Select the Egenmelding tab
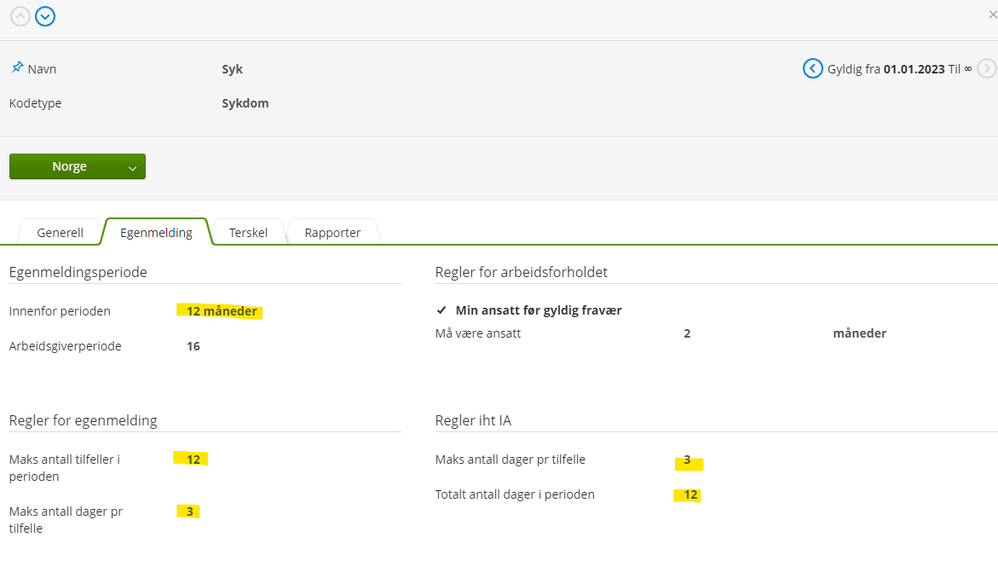The width and height of the screenshot is (998, 573). click(156, 232)
